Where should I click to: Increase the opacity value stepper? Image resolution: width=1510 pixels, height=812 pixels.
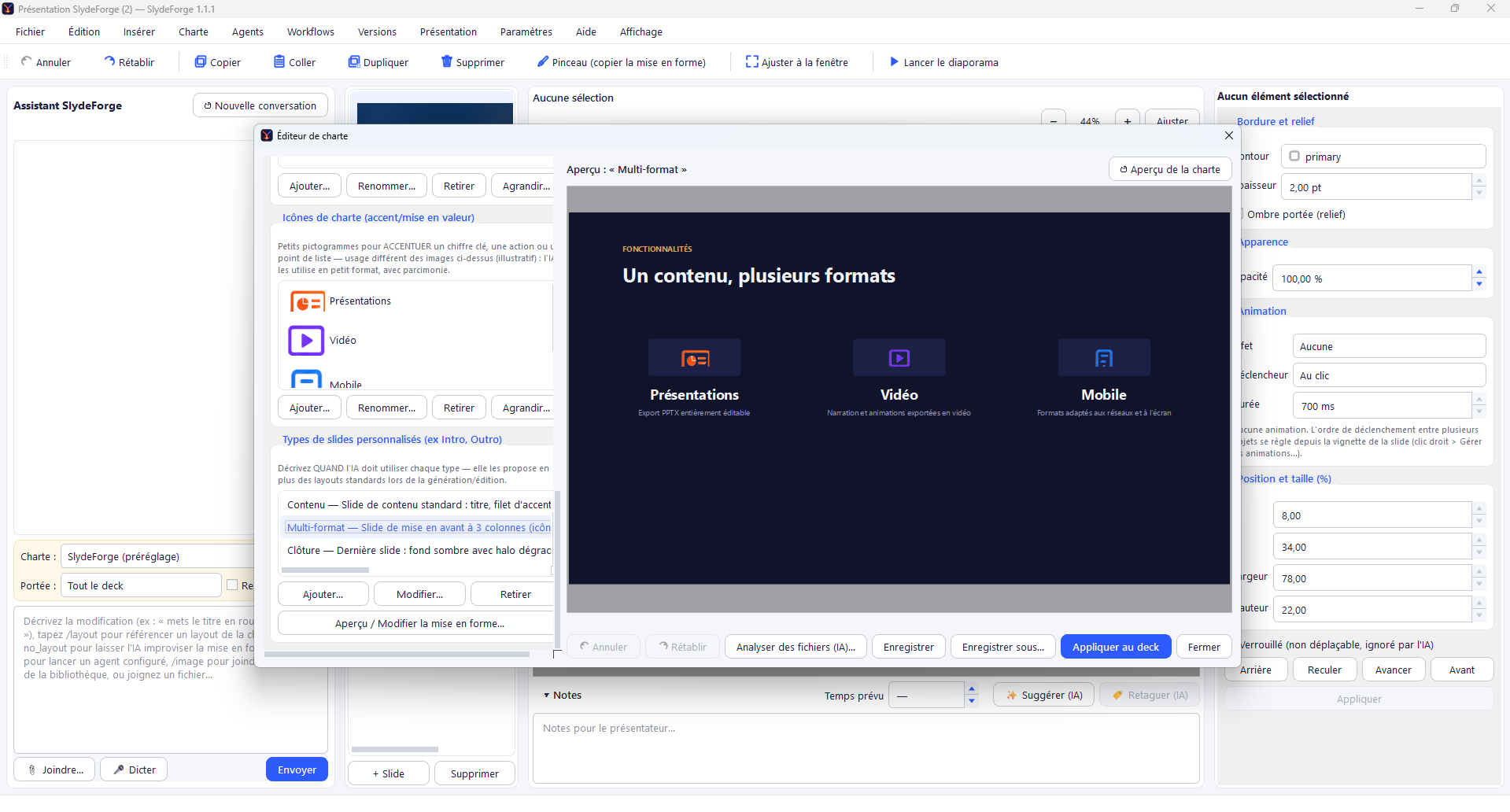(1479, 272)
